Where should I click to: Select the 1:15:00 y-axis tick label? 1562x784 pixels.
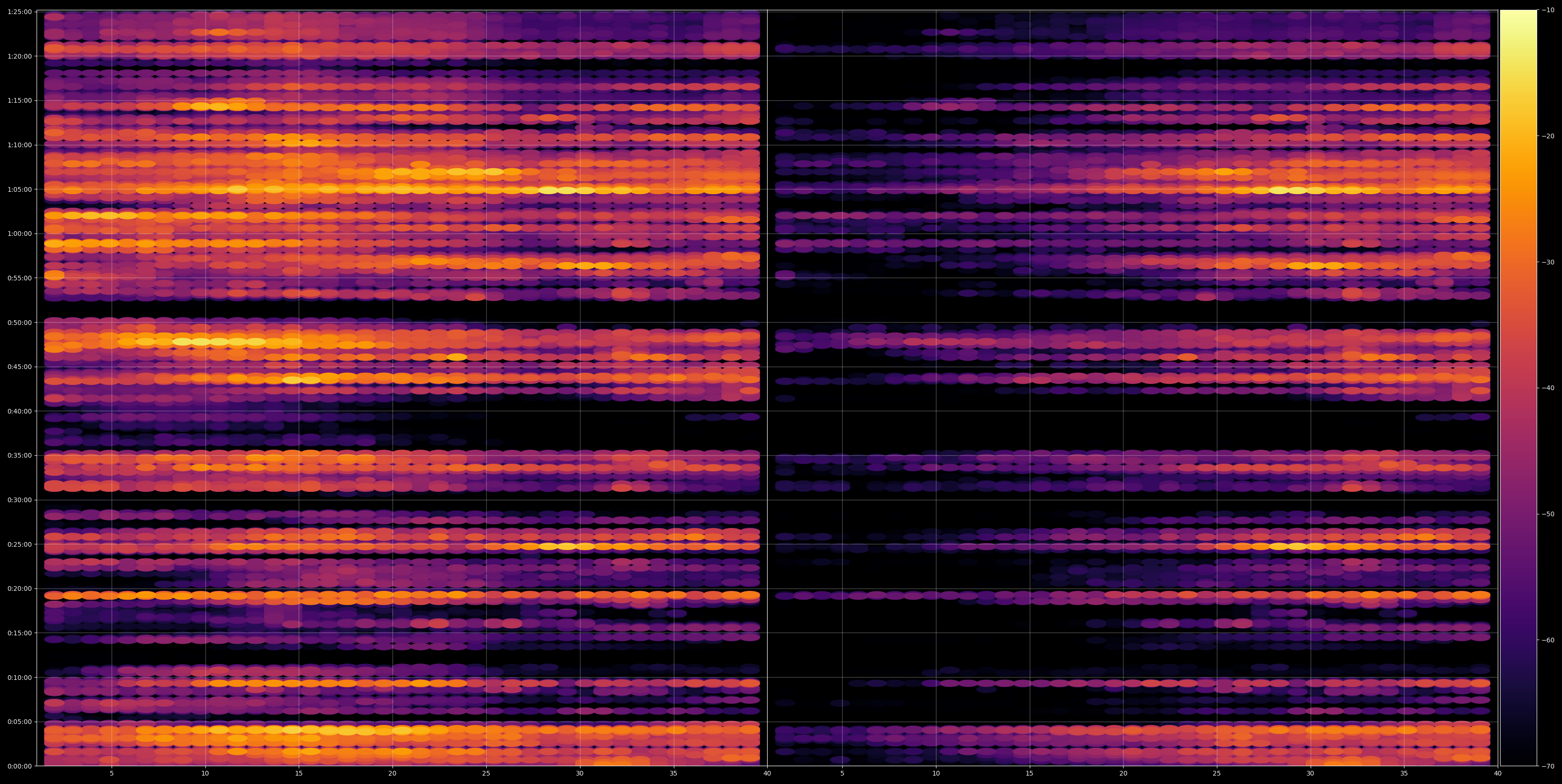[x=19, y=101]
